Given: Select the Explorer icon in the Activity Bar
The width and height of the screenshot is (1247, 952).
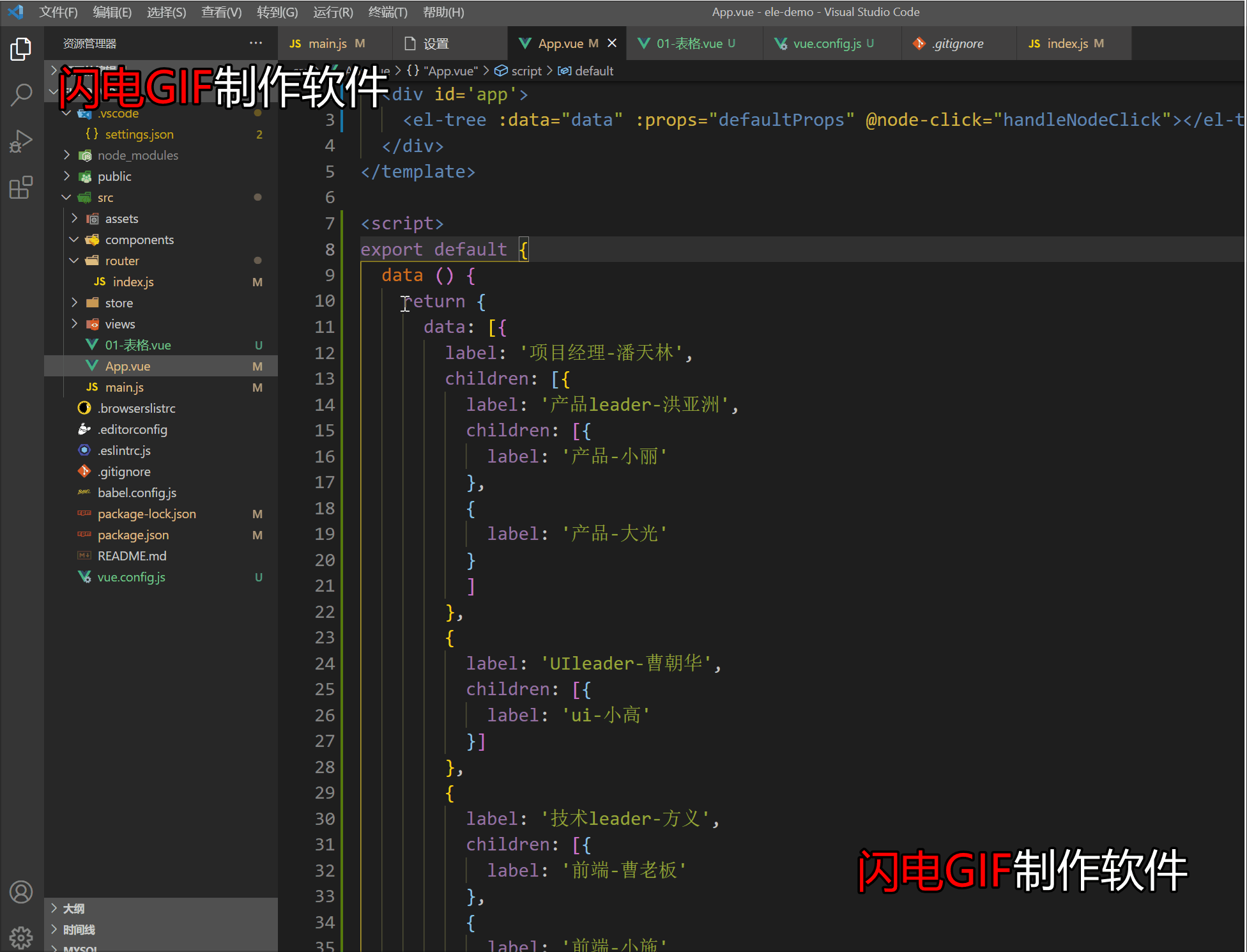Looking at the screenshot, I should pyautogui.click(x=21, y=48).
